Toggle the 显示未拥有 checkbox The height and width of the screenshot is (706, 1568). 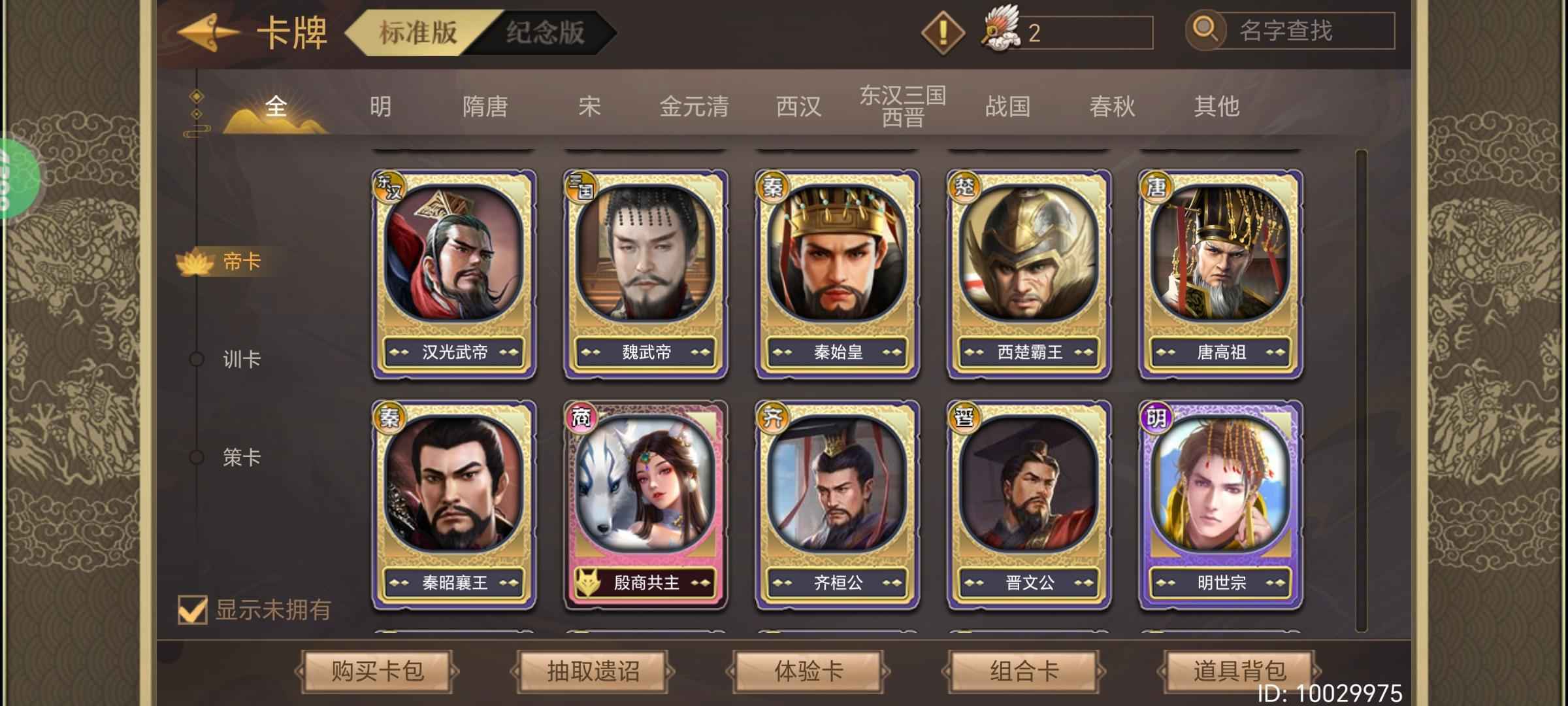point(193,610)
